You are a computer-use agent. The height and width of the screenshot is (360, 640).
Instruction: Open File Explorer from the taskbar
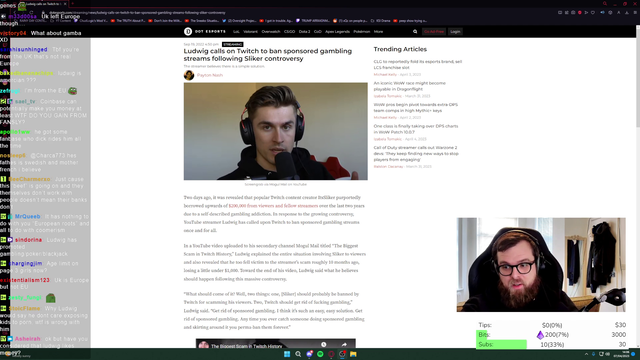coord(353,354)
